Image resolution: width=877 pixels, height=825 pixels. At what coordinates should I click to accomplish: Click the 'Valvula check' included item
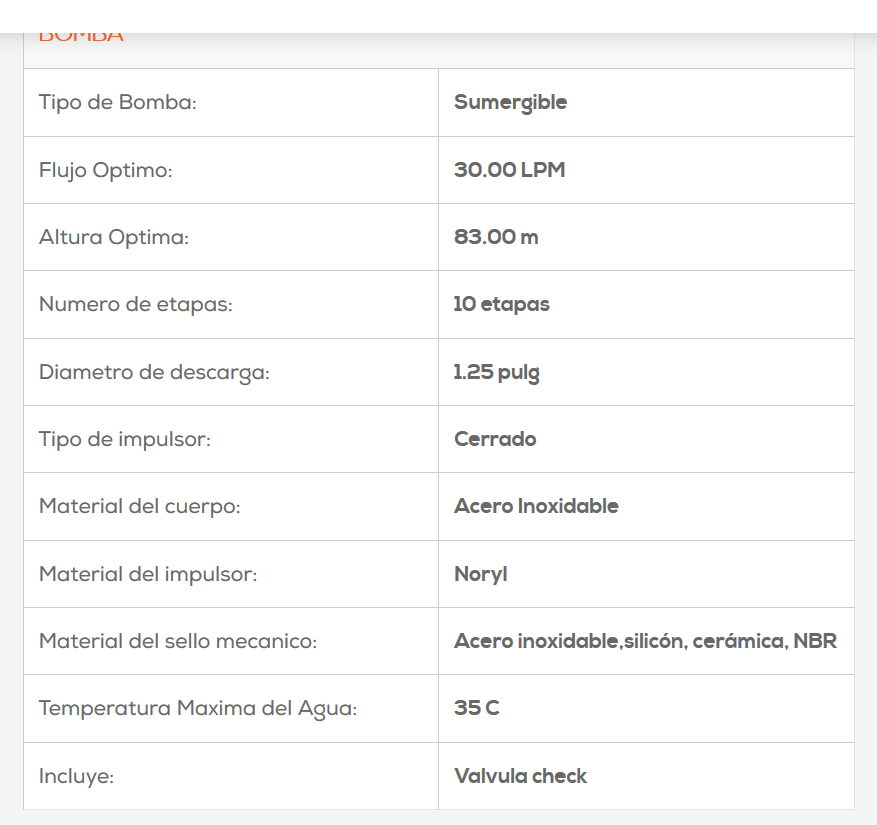tap(520, 776)
